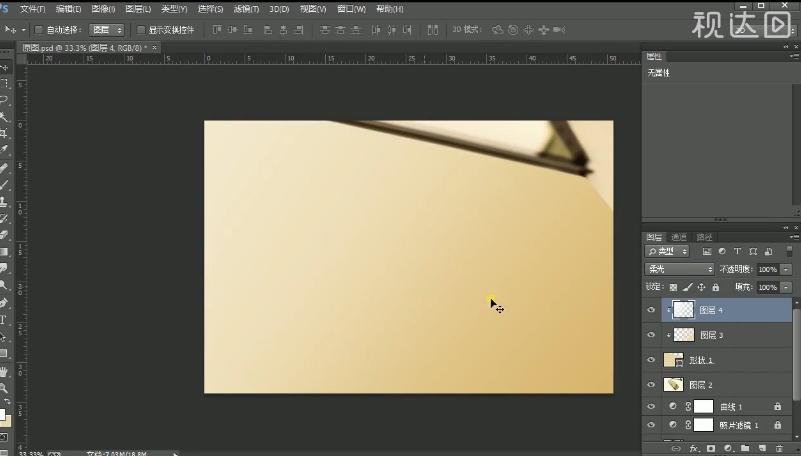Select the Type tool in the toolbox
This screenshot has height=456, width=801.
4,320
